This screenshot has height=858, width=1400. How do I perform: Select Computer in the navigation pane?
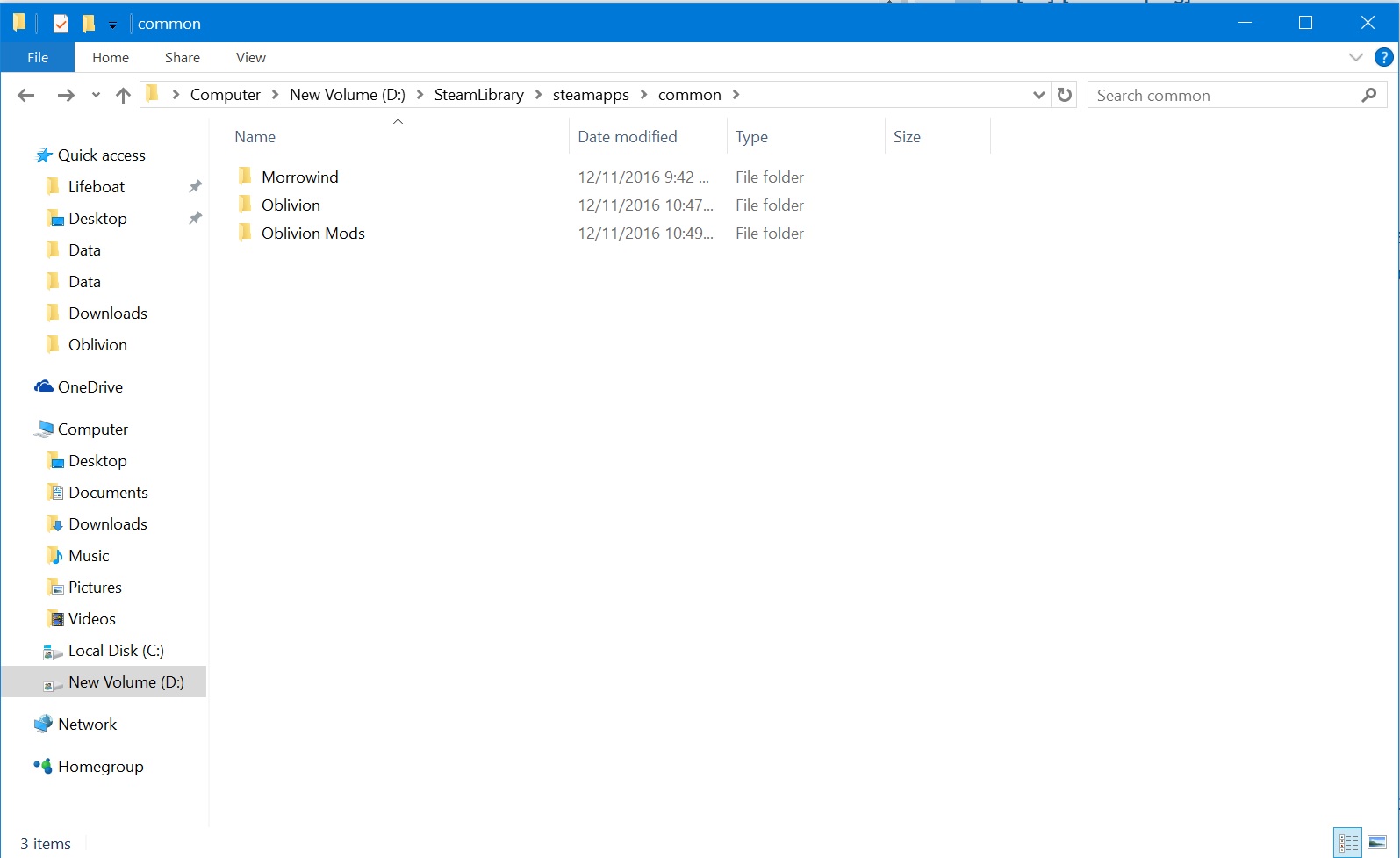tap(93, 429)
